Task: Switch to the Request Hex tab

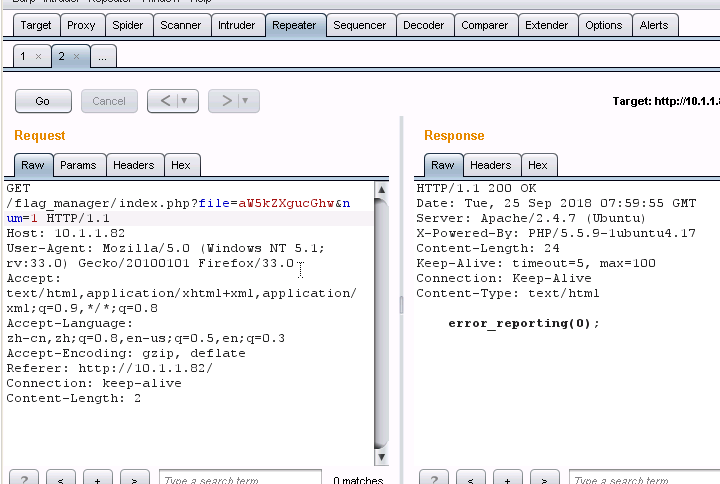Action: [181, 165]
